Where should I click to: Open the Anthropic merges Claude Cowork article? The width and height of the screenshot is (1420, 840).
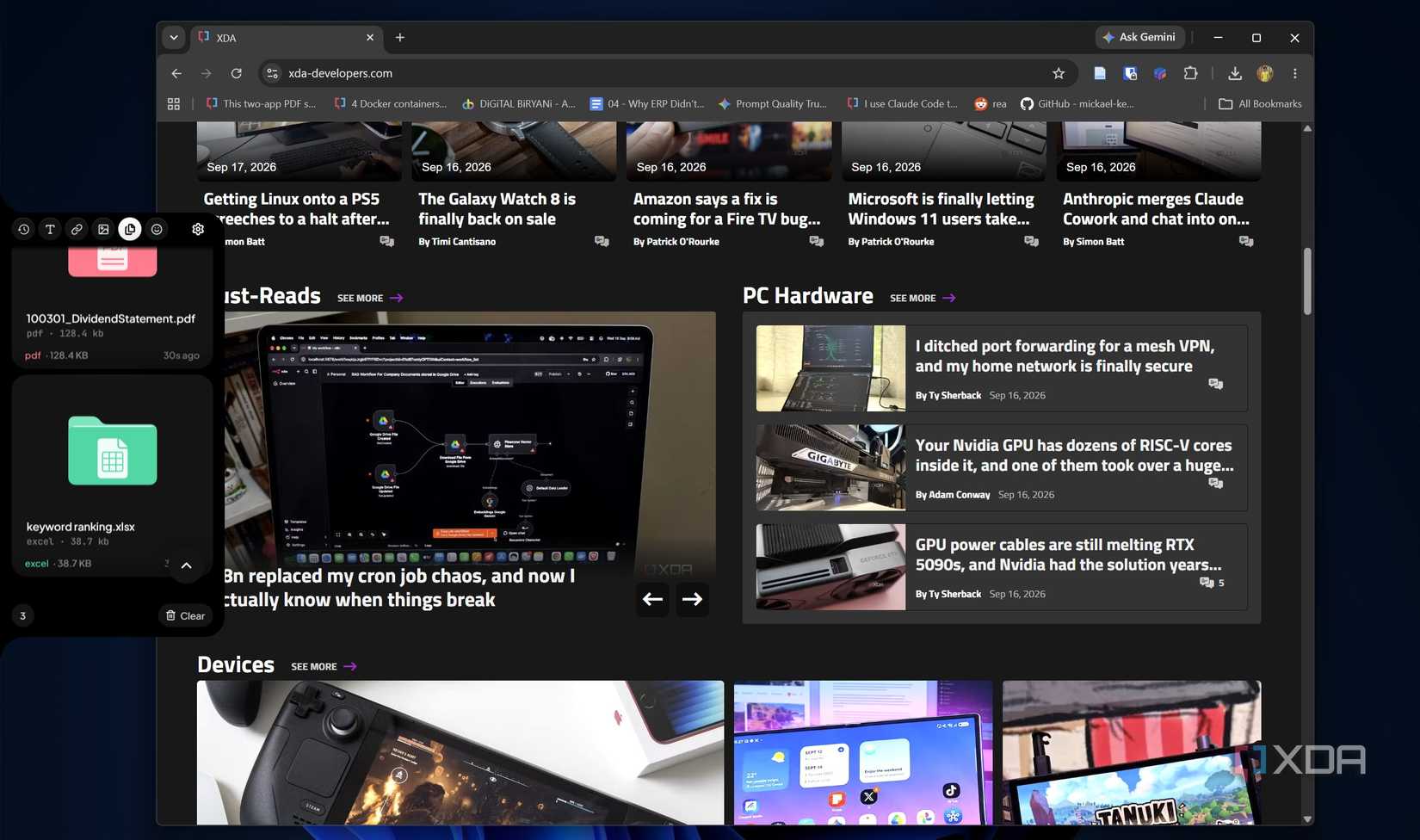[x=1157, y=209]
